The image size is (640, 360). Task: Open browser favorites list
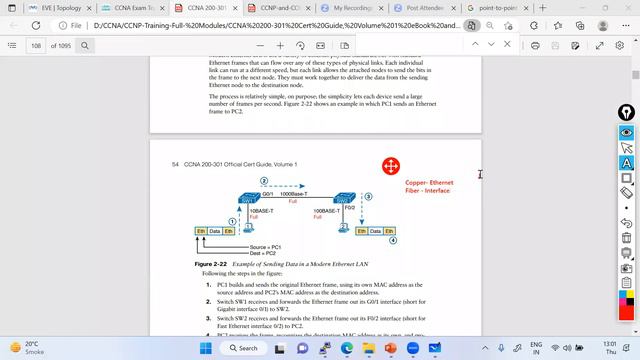(558, 26)
